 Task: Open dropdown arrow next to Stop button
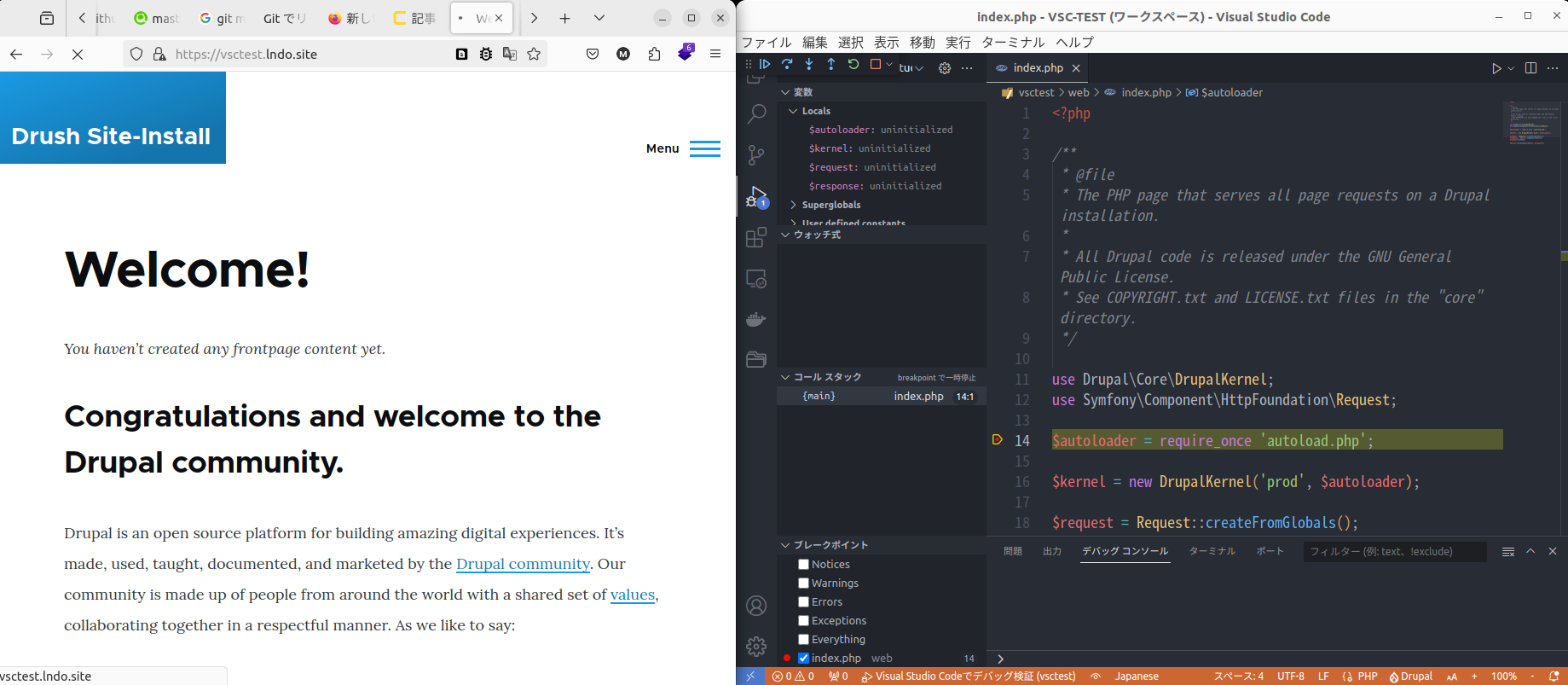click(x=889, y=65)
